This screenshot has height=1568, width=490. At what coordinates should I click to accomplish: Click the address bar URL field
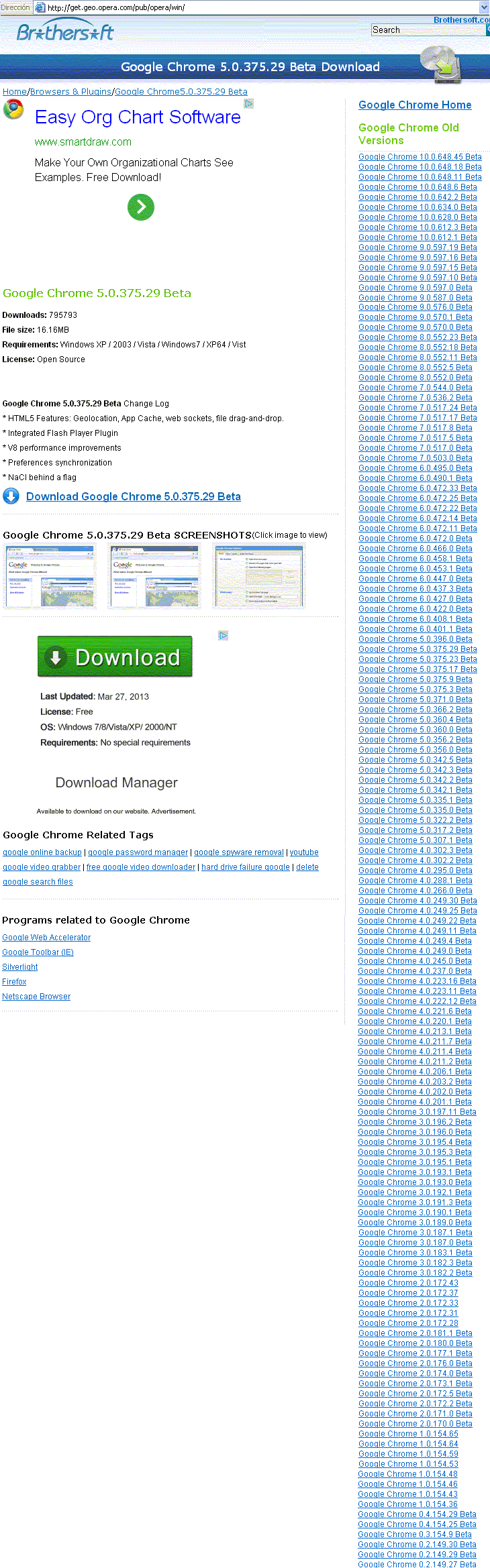(262, 7)
